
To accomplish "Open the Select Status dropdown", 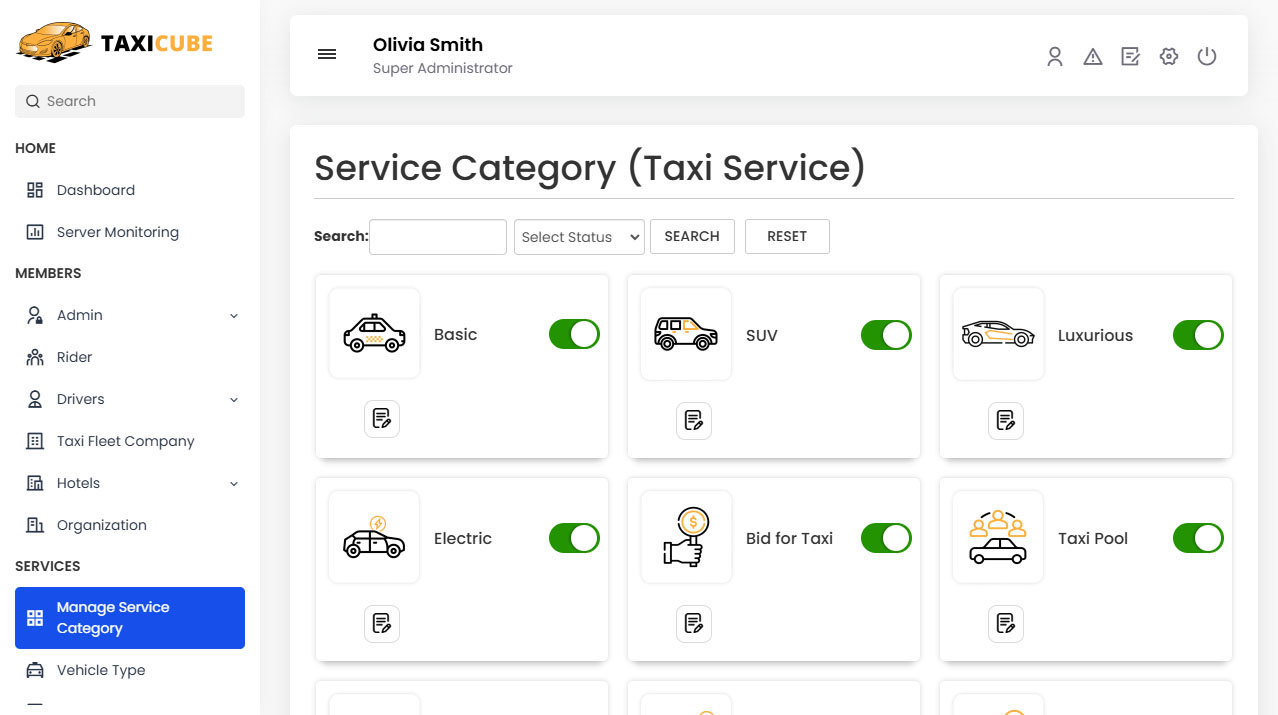I will click(x=579, y=237).
